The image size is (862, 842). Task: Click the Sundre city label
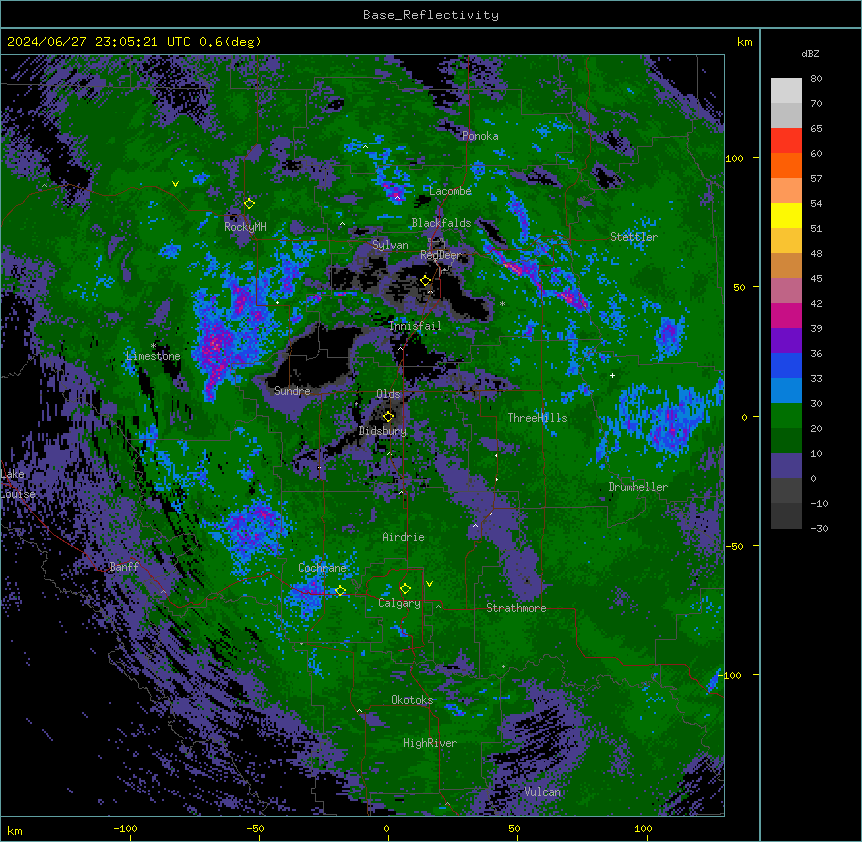(x=292, y=391)
